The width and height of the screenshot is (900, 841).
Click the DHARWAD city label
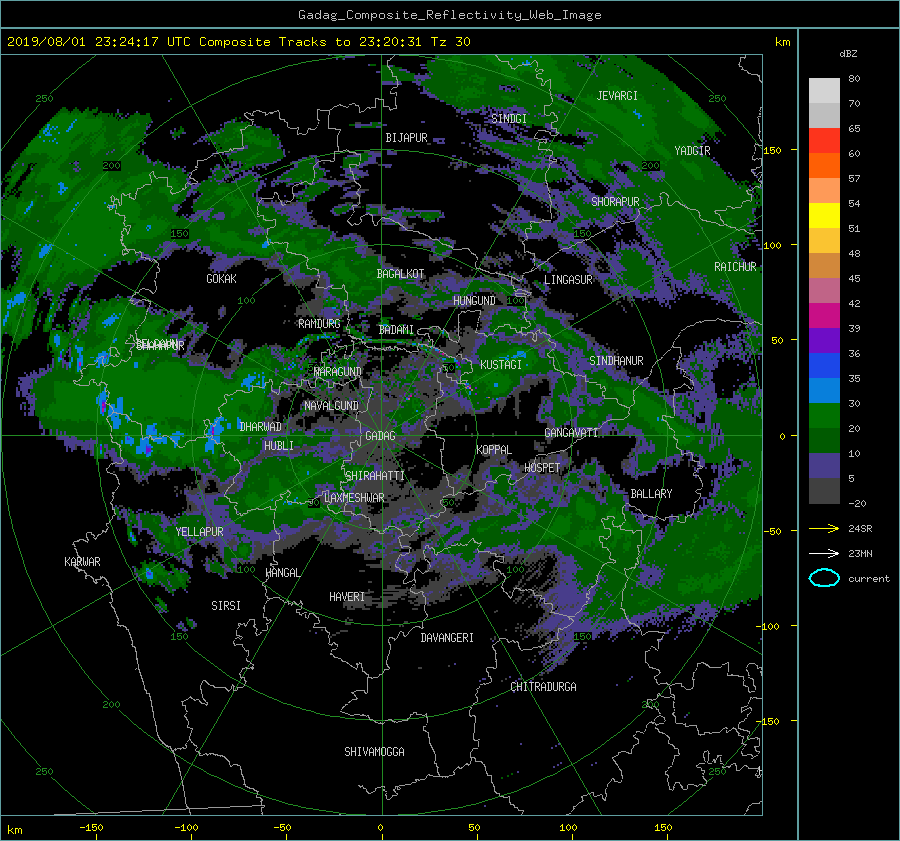tap(261, 427)
